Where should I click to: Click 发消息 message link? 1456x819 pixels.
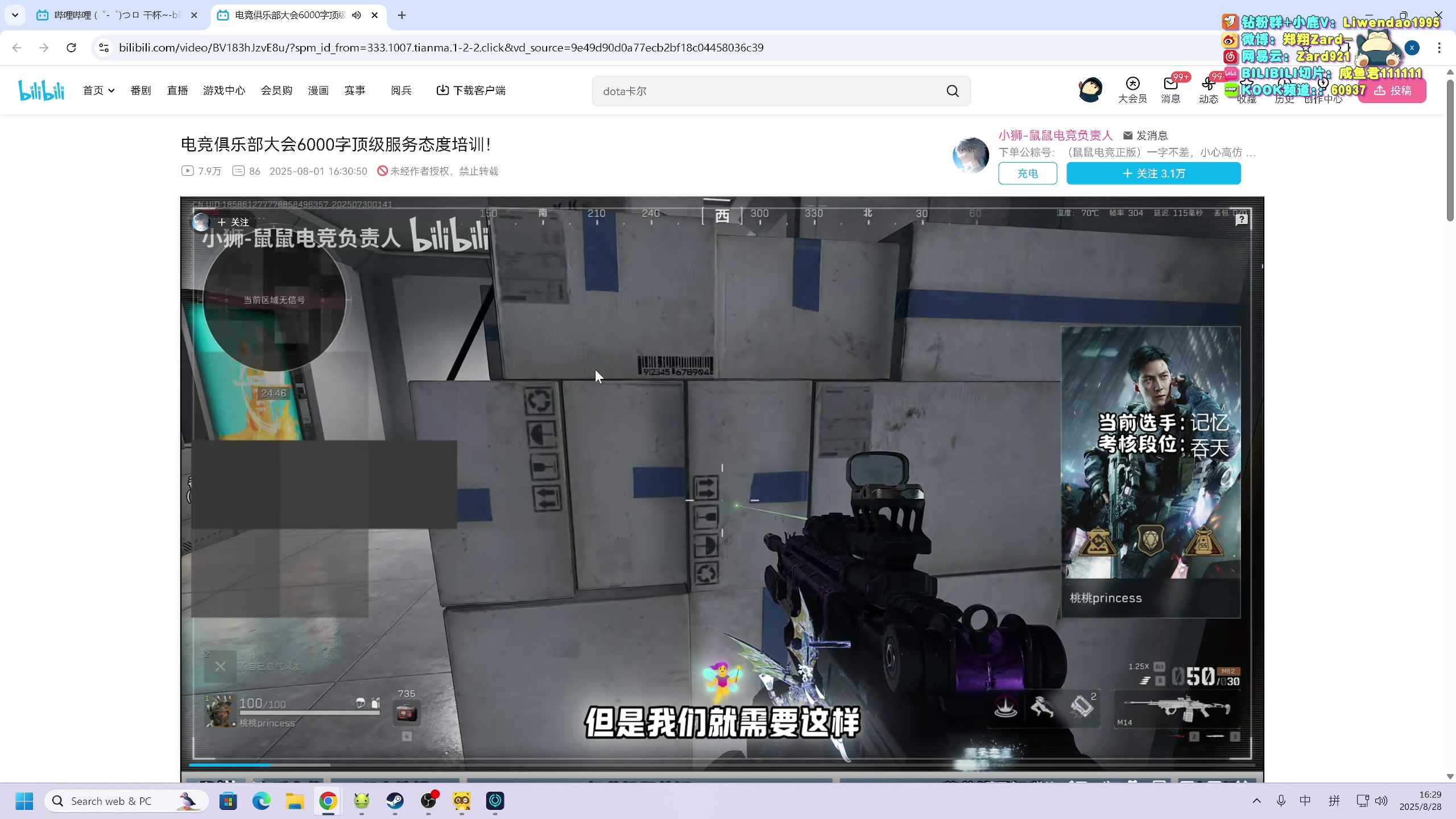[1145, 135]
